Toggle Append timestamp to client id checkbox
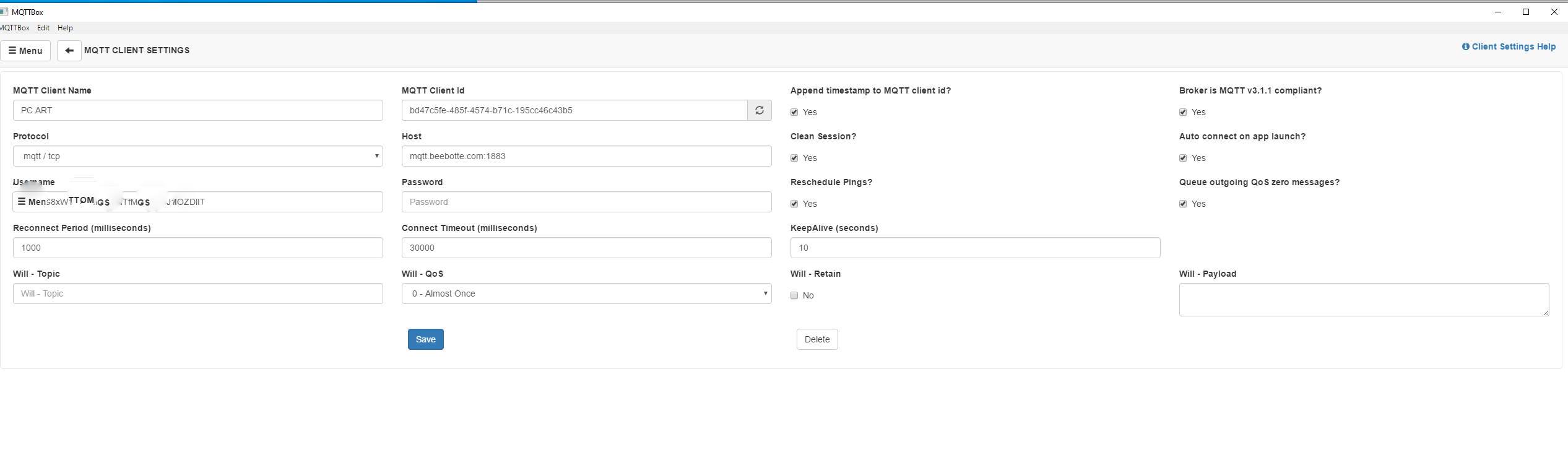Screen dimensions: 1568x452 794,112
